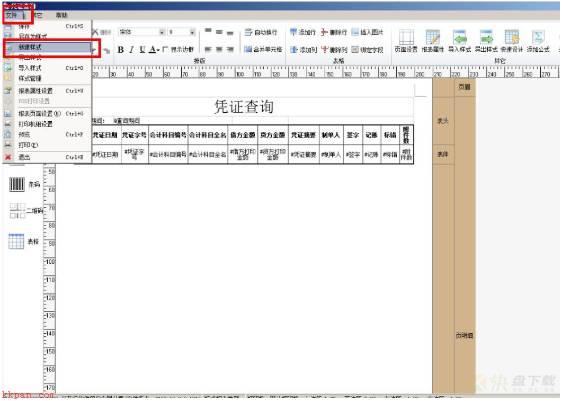Screen dimensions: 562x401
Task: Select the 表格 table element in the left panel
Action: (x=23, y=241)
